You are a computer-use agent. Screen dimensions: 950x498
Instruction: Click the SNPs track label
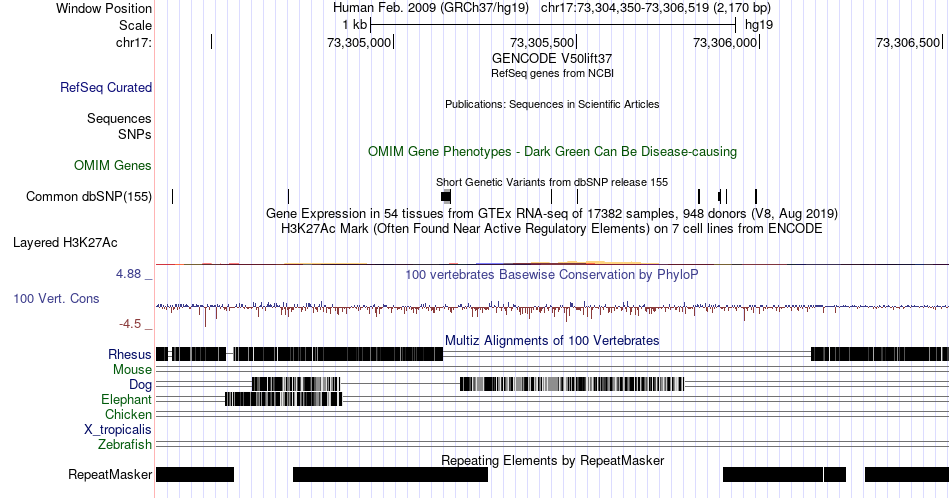pyautogui.click(x=135, y=134)
